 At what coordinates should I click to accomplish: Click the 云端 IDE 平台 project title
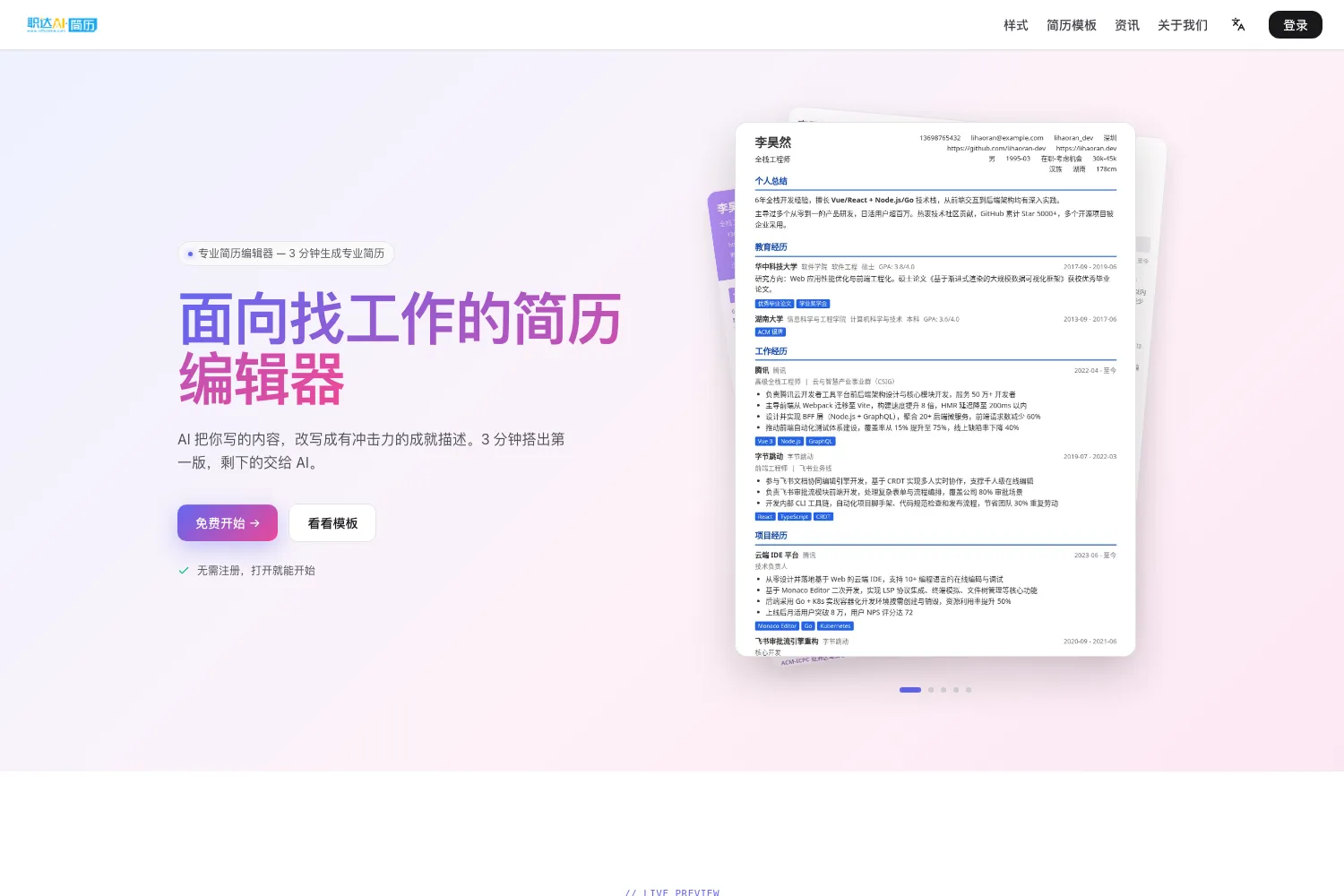pyautogui.click(x=776, y=556)
